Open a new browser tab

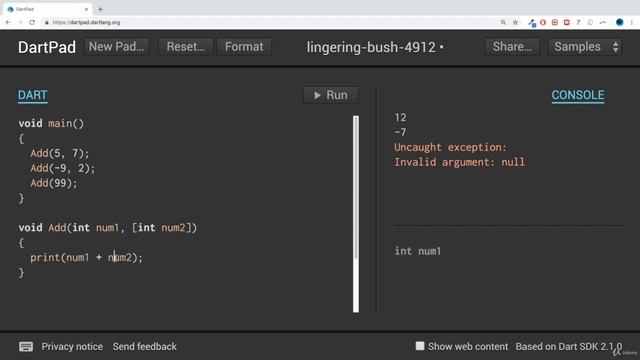tap(100, 9)
